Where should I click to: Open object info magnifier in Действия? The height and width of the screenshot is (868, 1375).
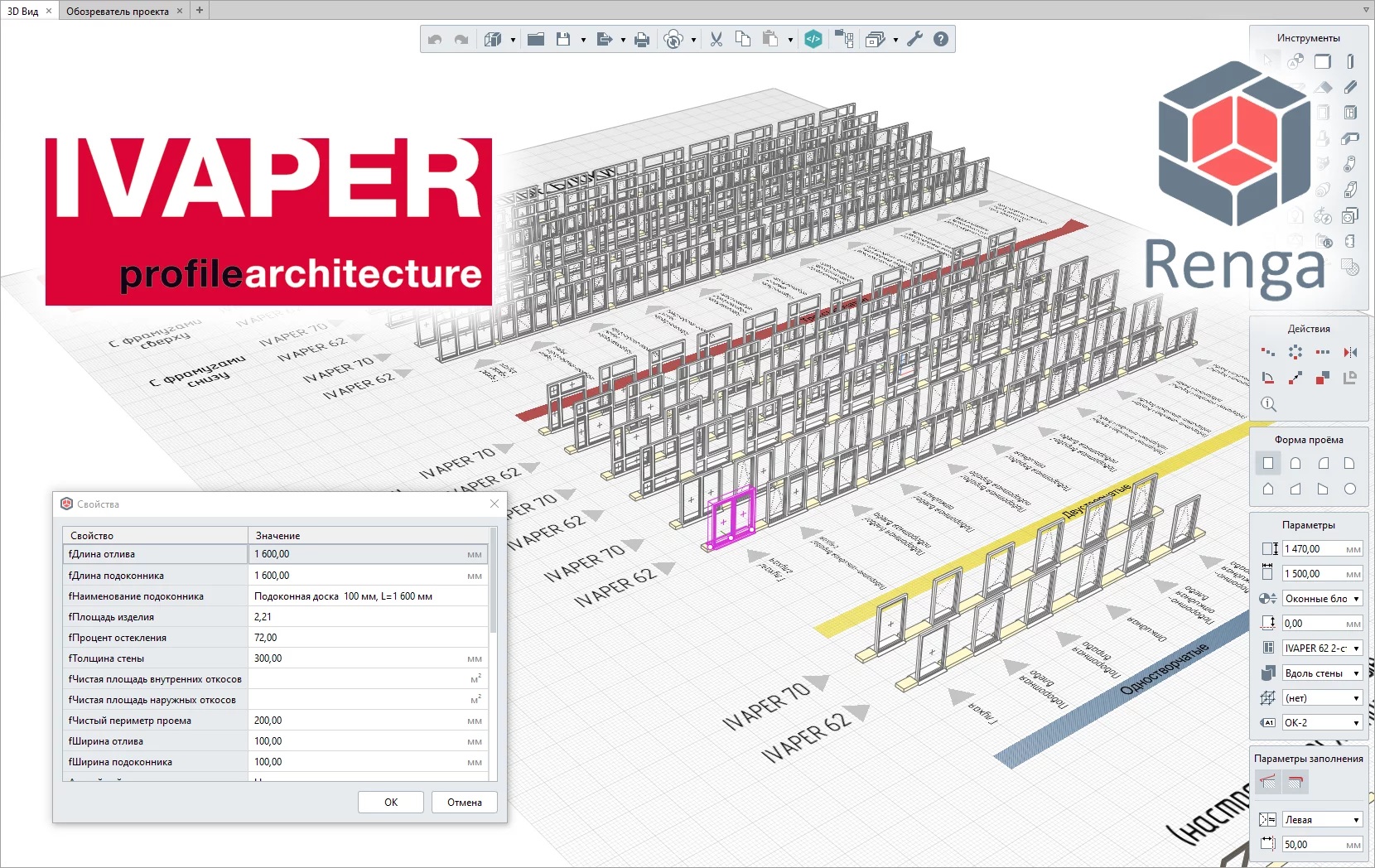[x=1268, y=404]
